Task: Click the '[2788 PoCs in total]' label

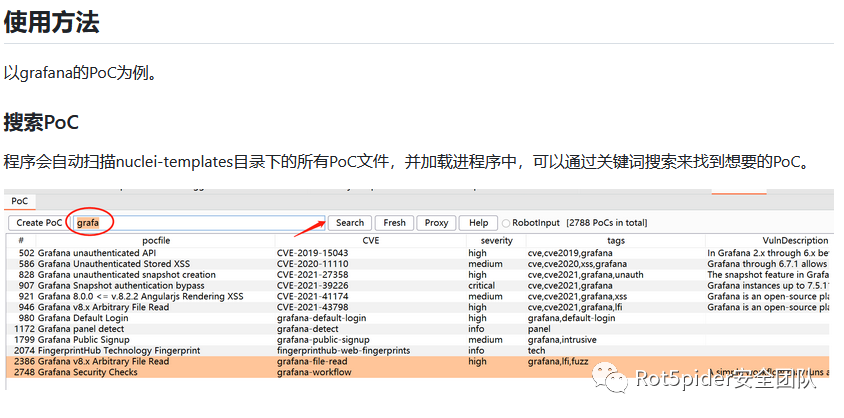Action: tap(607, 223)
